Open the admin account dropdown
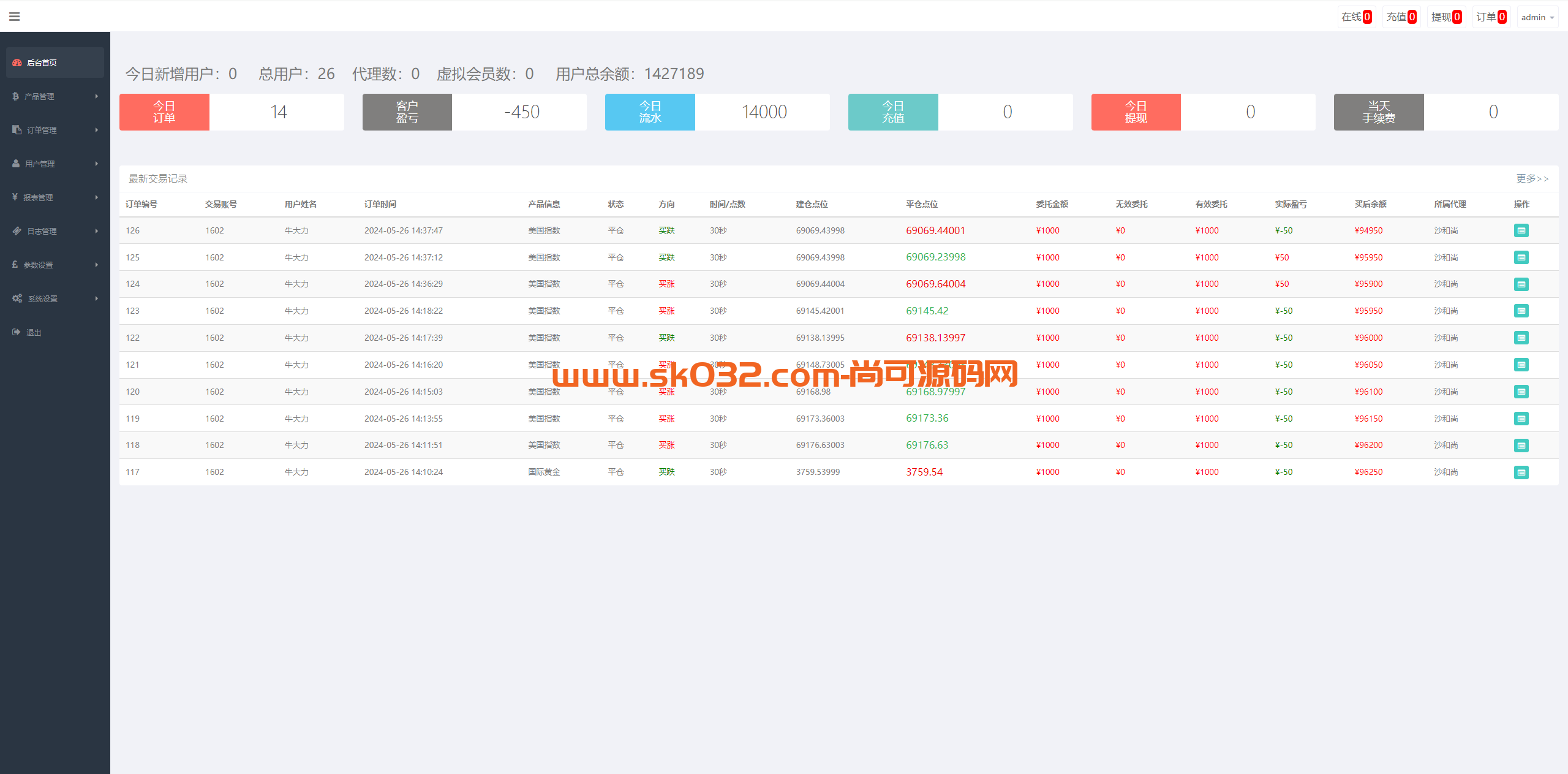The width and height of the screenshot is (1568, 774). (1537, 17)
